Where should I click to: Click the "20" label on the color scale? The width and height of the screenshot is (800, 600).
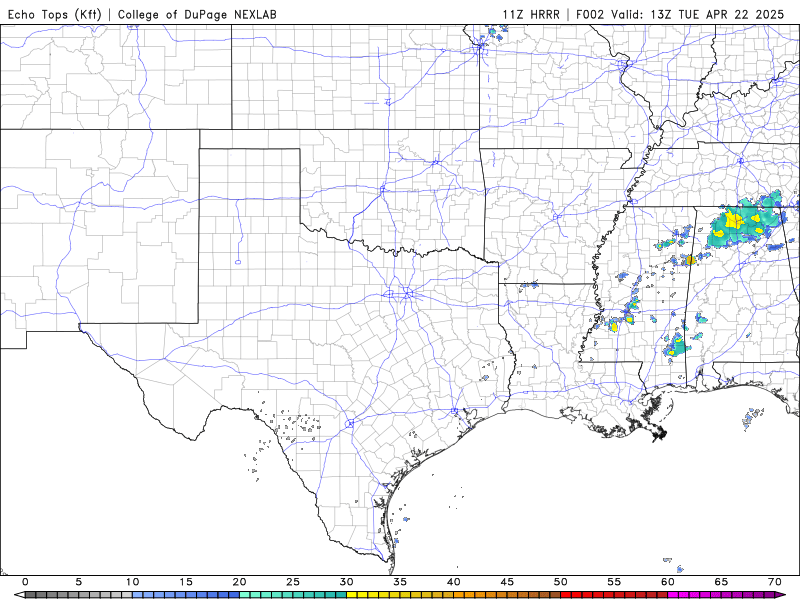click(239, 582)
